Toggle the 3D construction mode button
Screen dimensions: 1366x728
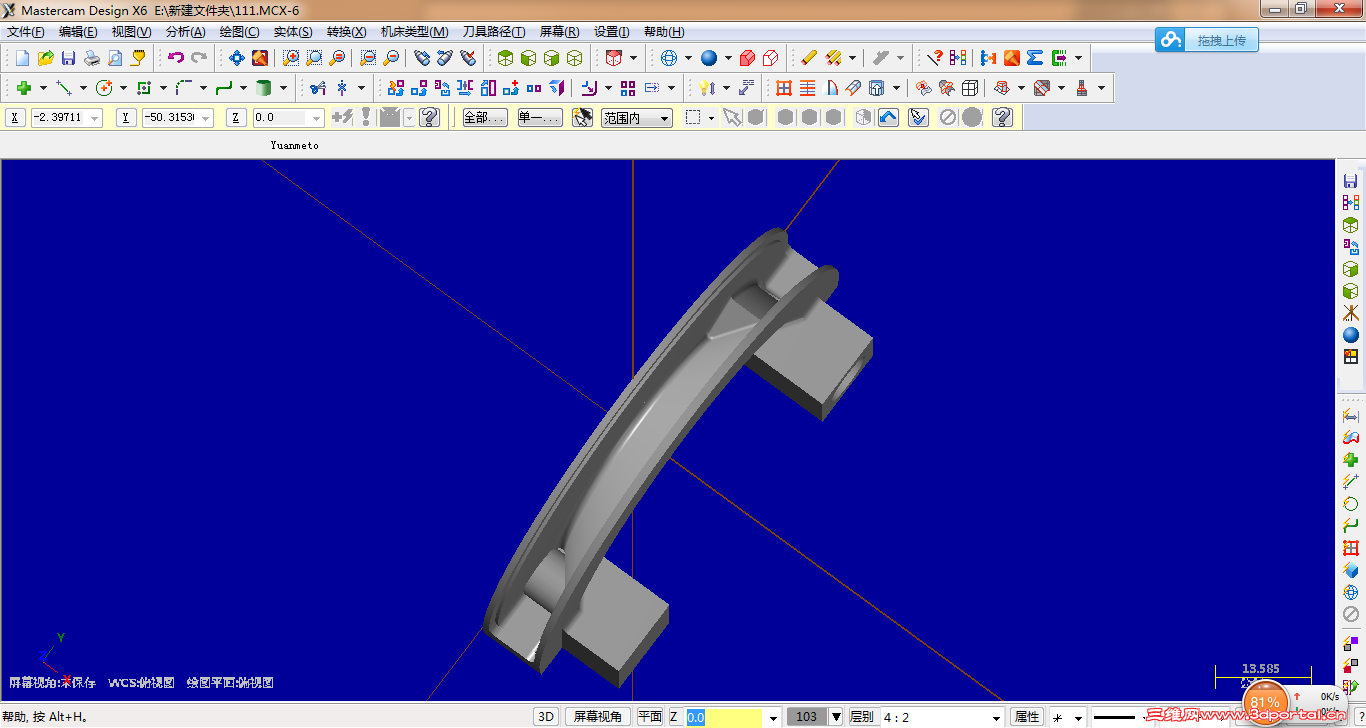[546, 717]
